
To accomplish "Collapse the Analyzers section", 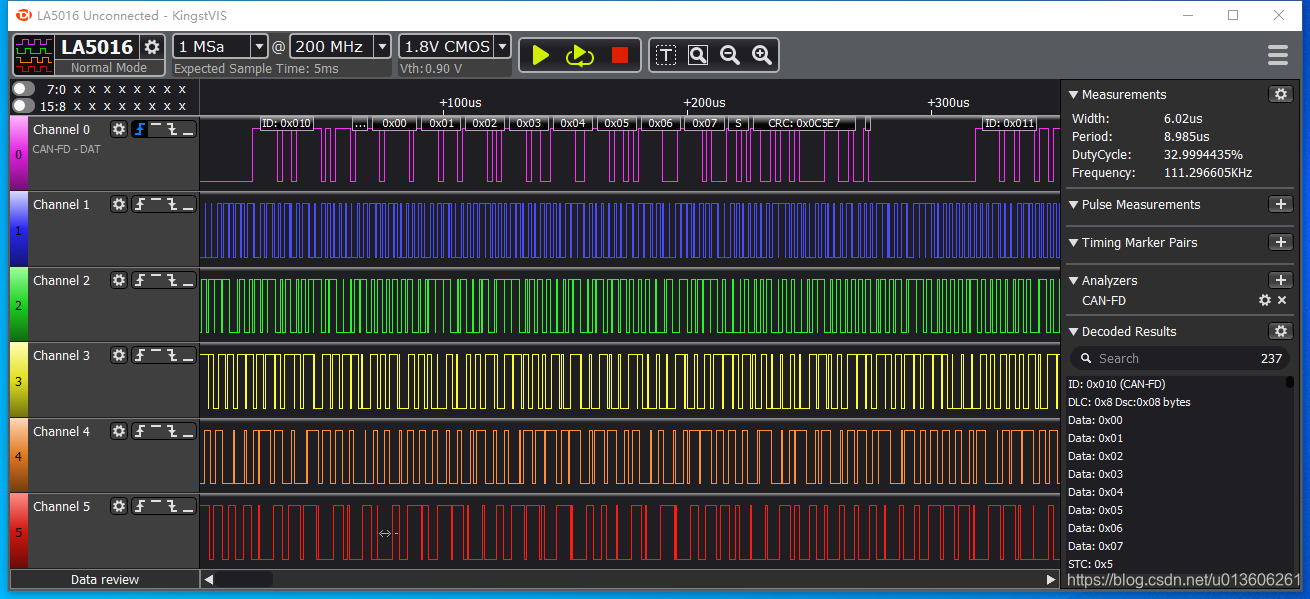I will 1073,281.
